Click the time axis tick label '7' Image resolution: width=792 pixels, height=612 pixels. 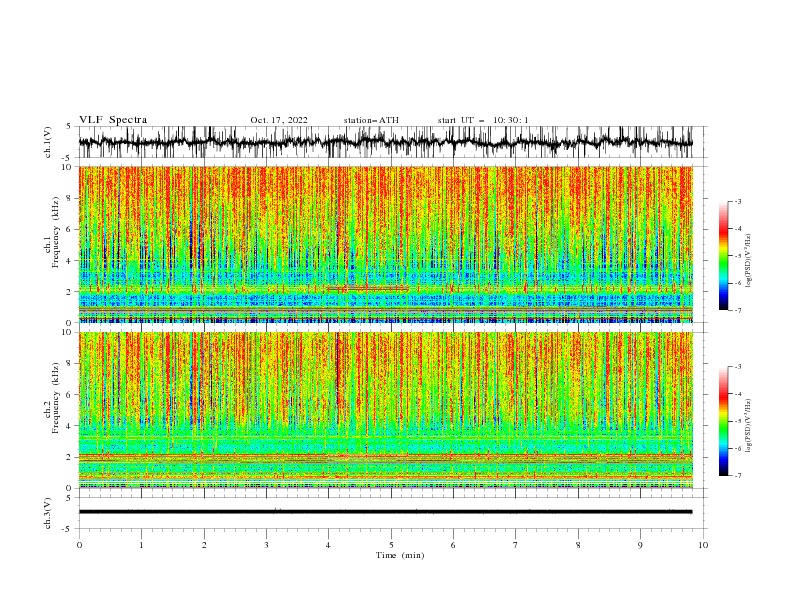tap(516, 545)
